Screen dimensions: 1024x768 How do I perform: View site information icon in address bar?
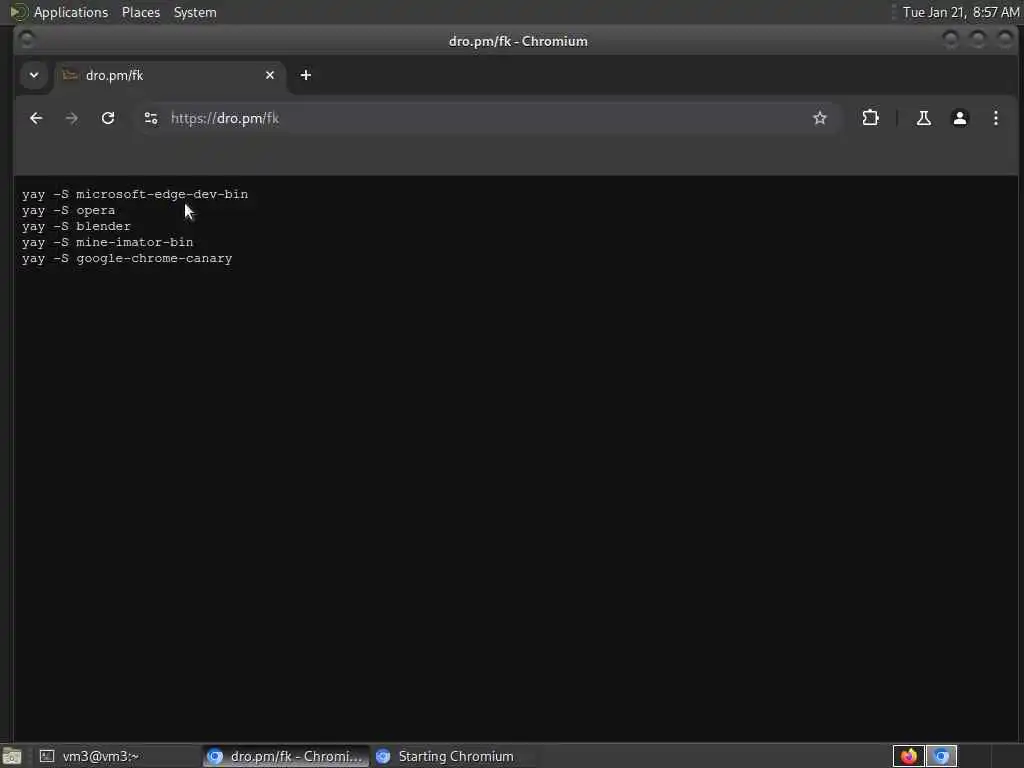click(x=151, y=118)
